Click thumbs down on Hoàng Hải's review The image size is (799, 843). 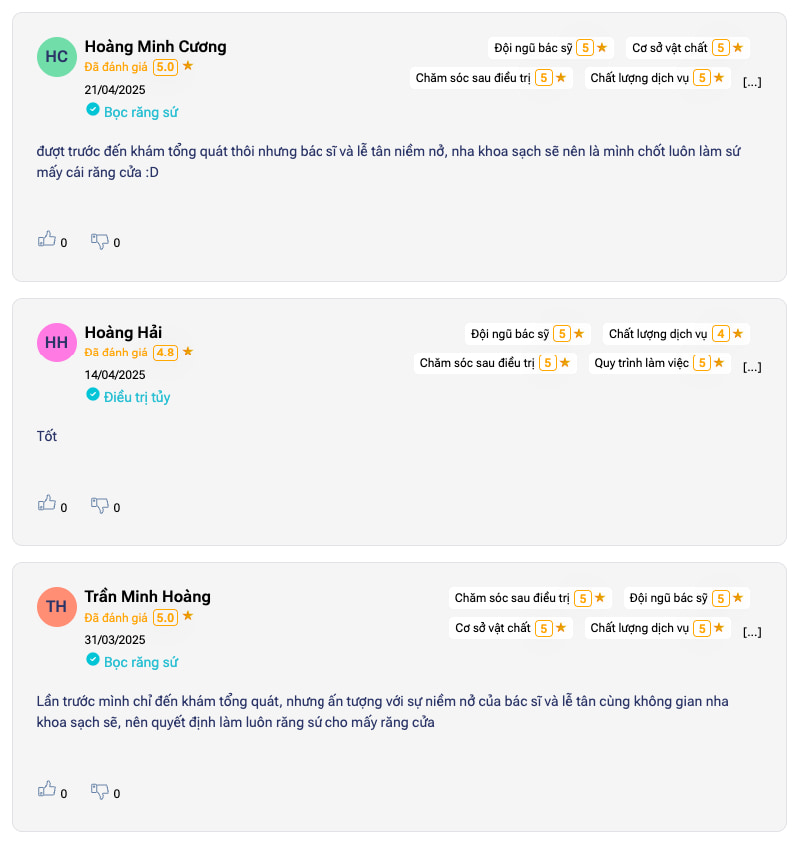(100, 505)
